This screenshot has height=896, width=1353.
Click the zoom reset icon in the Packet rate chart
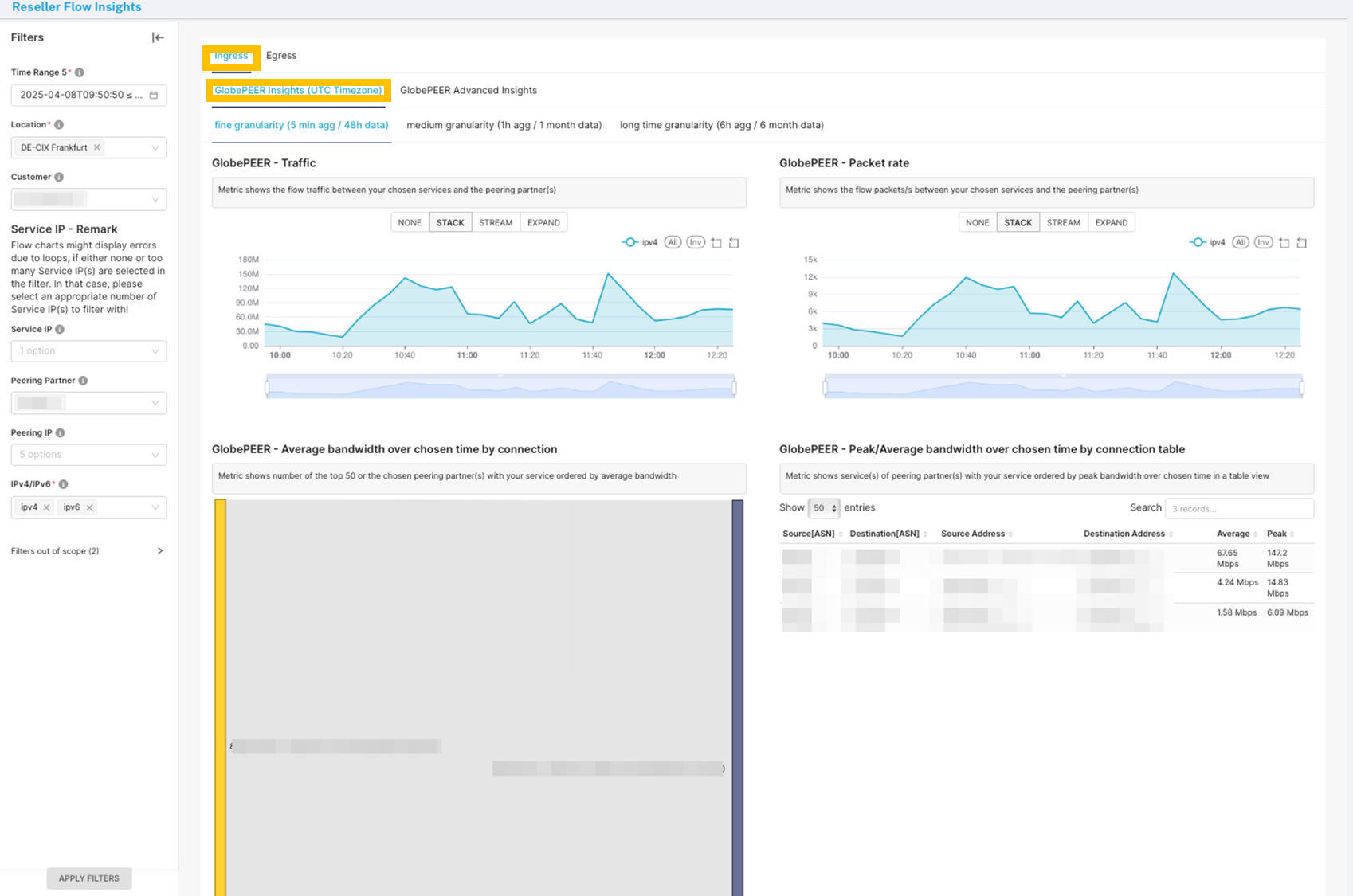click(1301, 243)
